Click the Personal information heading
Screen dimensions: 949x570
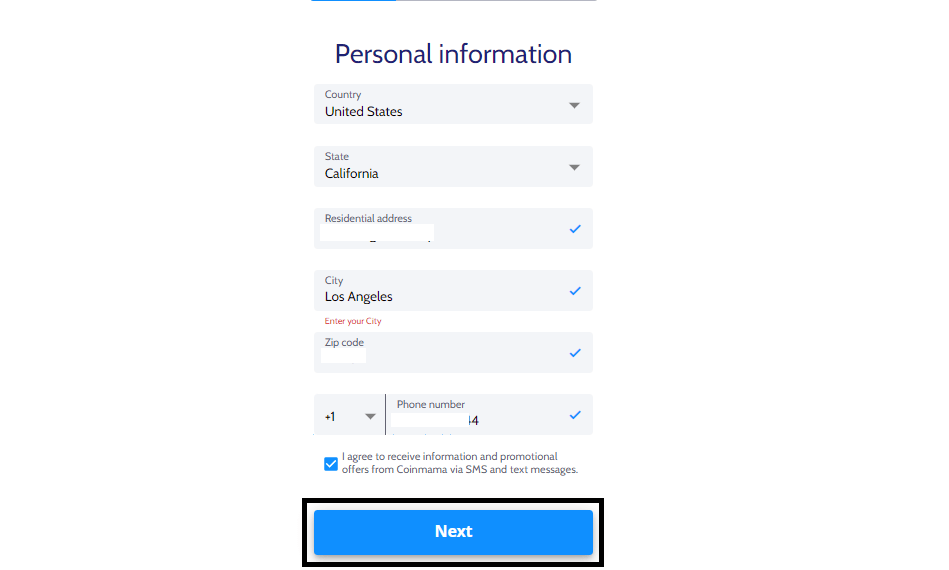click(x=453, y=54)
